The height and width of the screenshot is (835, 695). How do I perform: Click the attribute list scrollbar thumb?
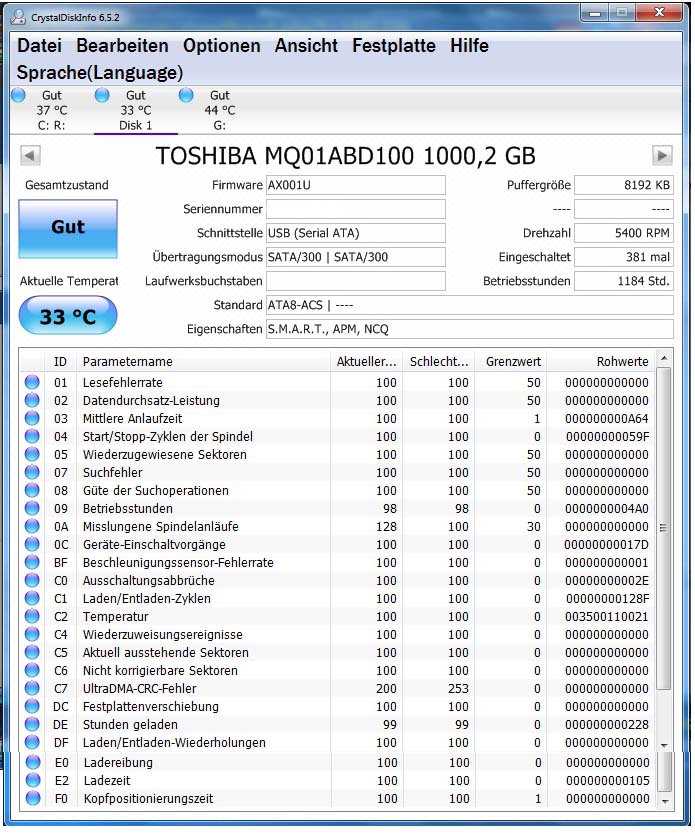(x=664, y=528)
